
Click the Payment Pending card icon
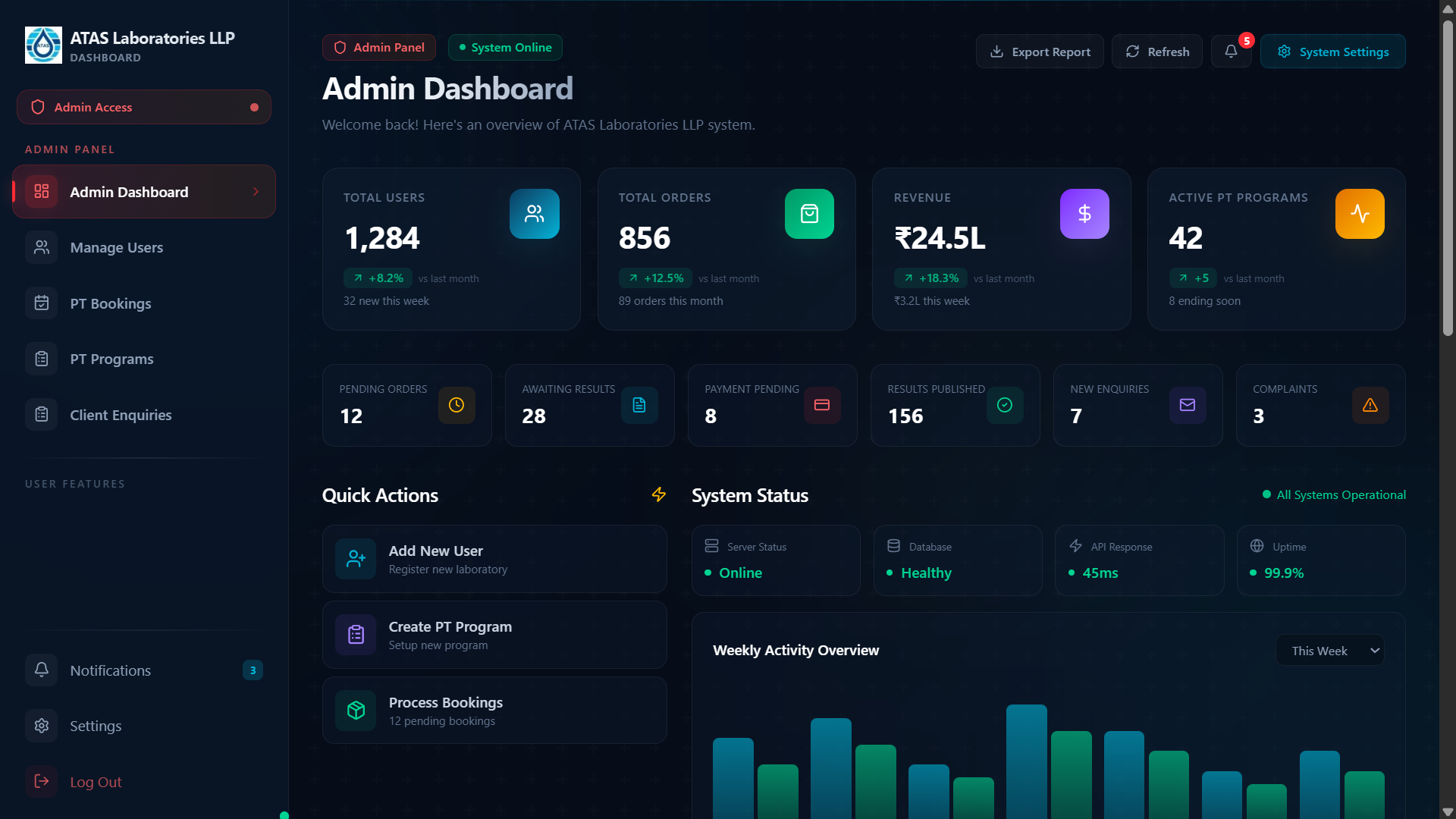822,405
